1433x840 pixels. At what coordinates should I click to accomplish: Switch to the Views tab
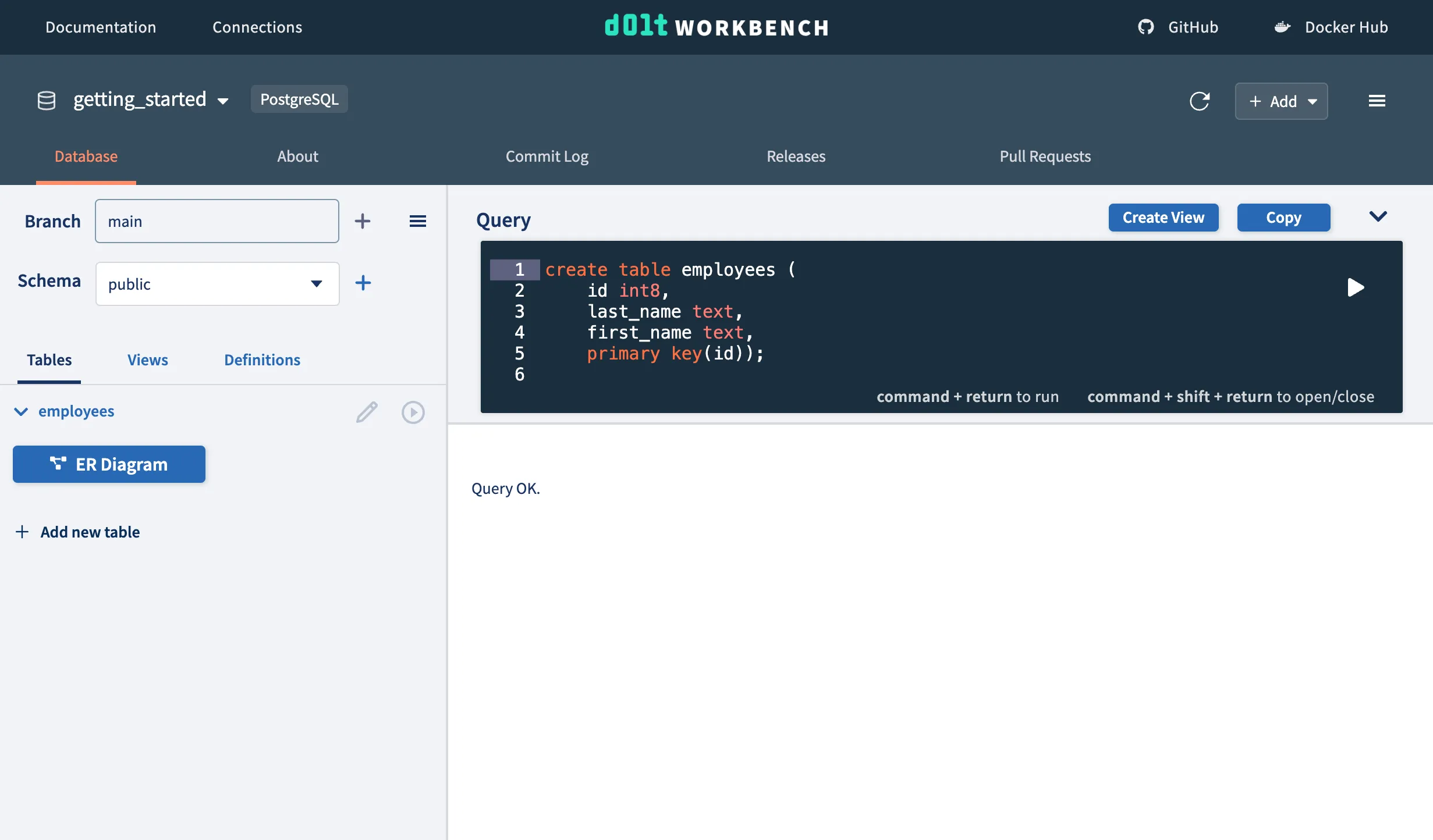coord(147,360)
